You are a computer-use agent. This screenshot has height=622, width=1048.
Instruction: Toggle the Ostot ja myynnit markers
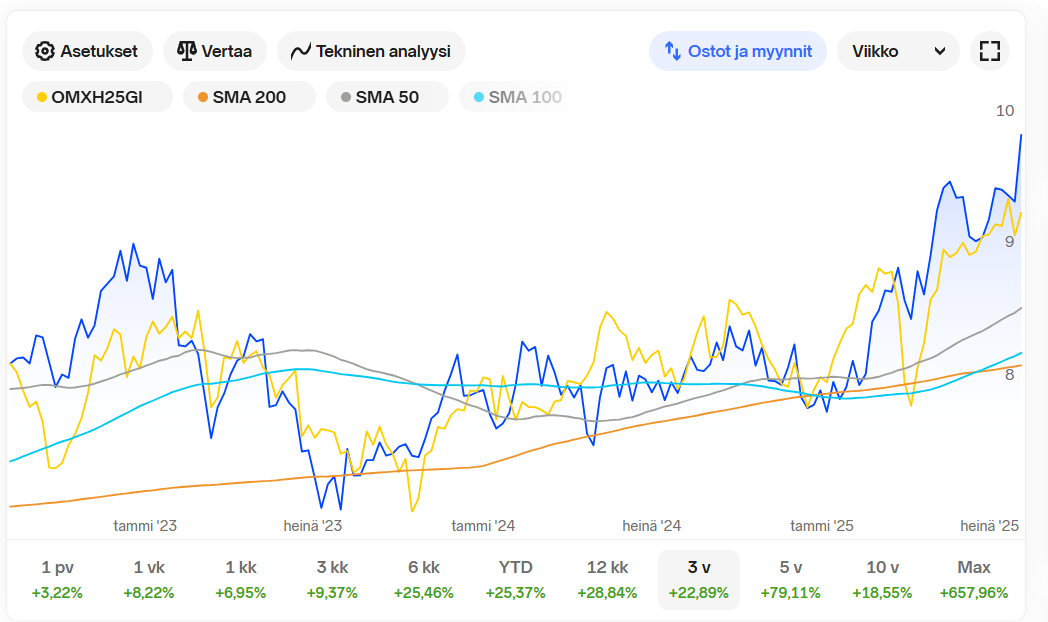738,51
